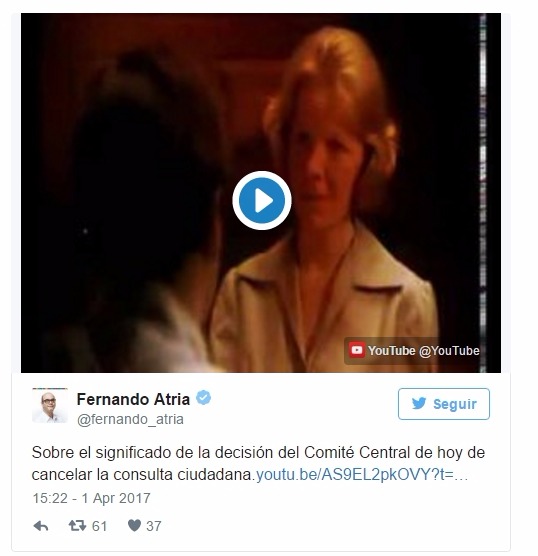Viewport: 538px width, 556px height.
Task: Open the @fernando_atria handle link
Action: pos(130,419)
